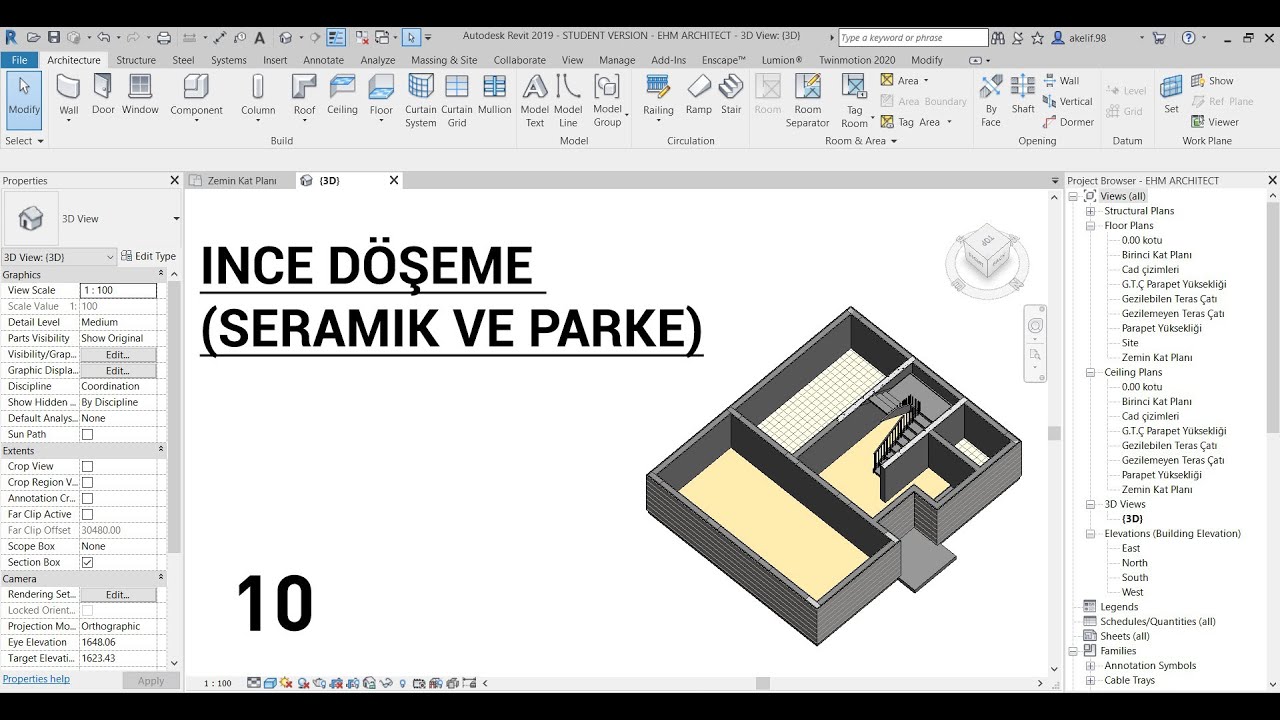Collapse the Extents properties section
The image size is (1280, 720).
pos(161,450)
